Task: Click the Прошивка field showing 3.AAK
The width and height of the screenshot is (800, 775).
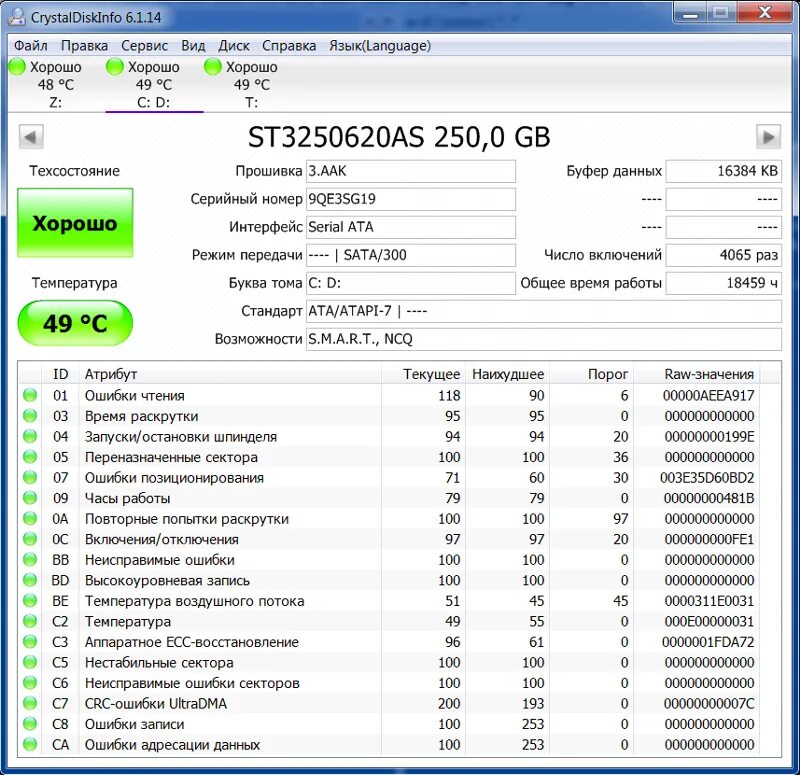Action: [411, 171]
